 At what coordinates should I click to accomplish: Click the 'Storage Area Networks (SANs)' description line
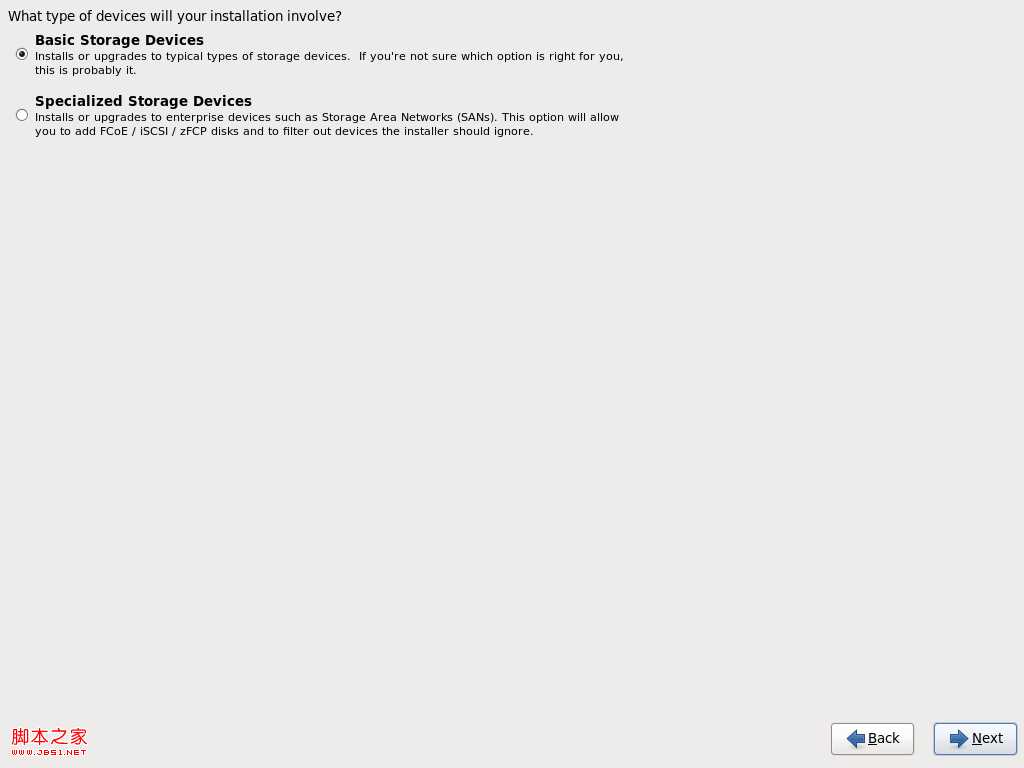coord(409,118)
